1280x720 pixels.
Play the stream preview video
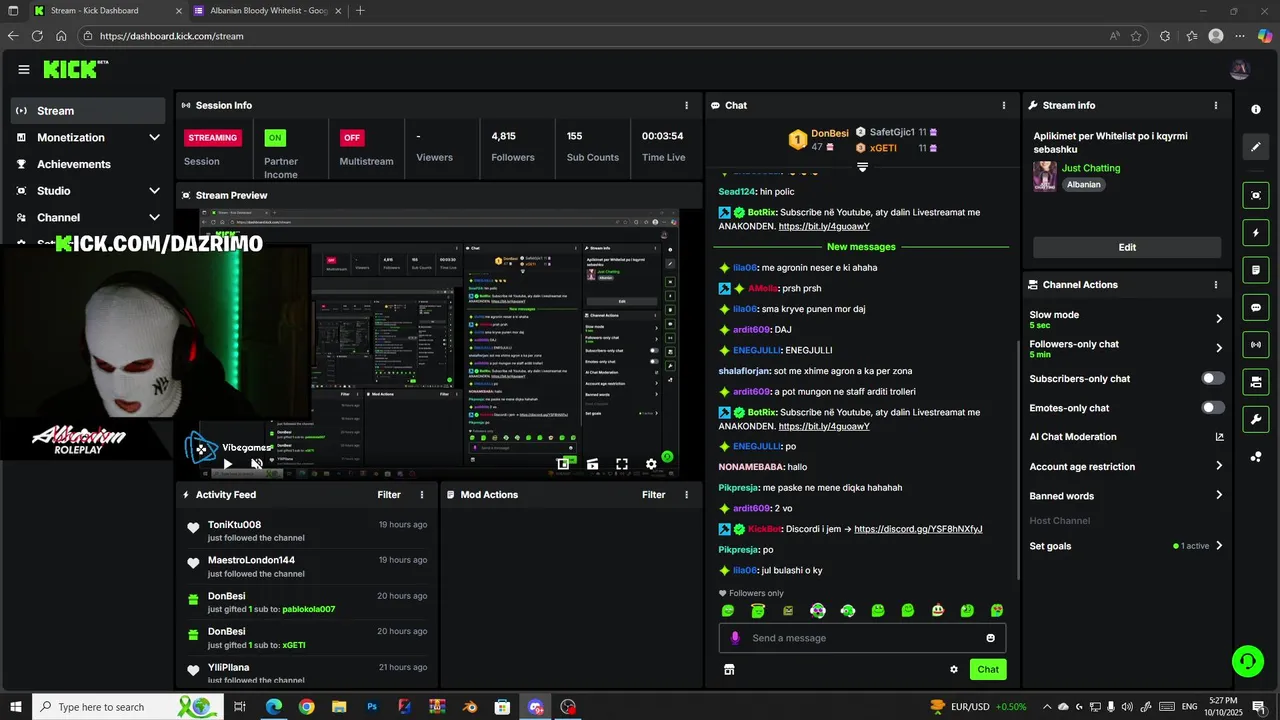coord(228,464)
